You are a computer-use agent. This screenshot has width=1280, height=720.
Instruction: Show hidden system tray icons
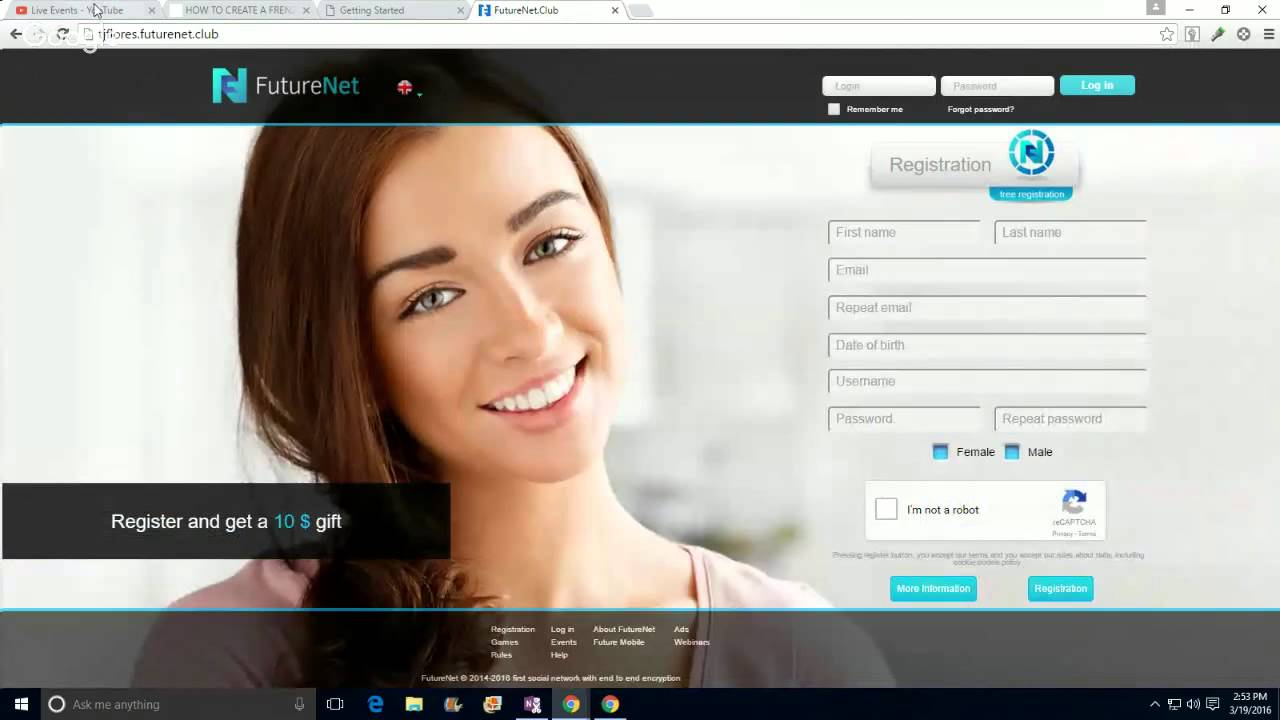[1154, 704]
